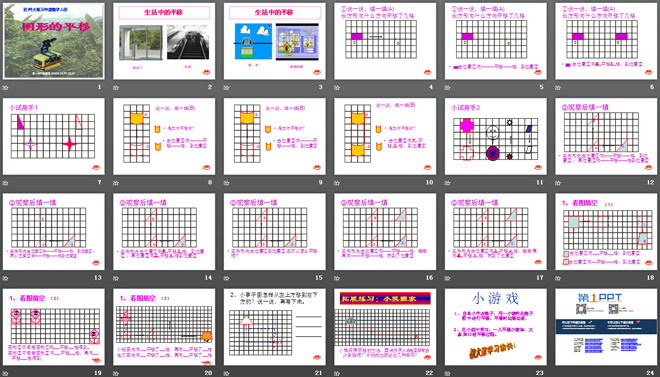Viewport: 660px width, 377px height.
Task: Select the slide 13 thumbnail
Action: point(53,231)
